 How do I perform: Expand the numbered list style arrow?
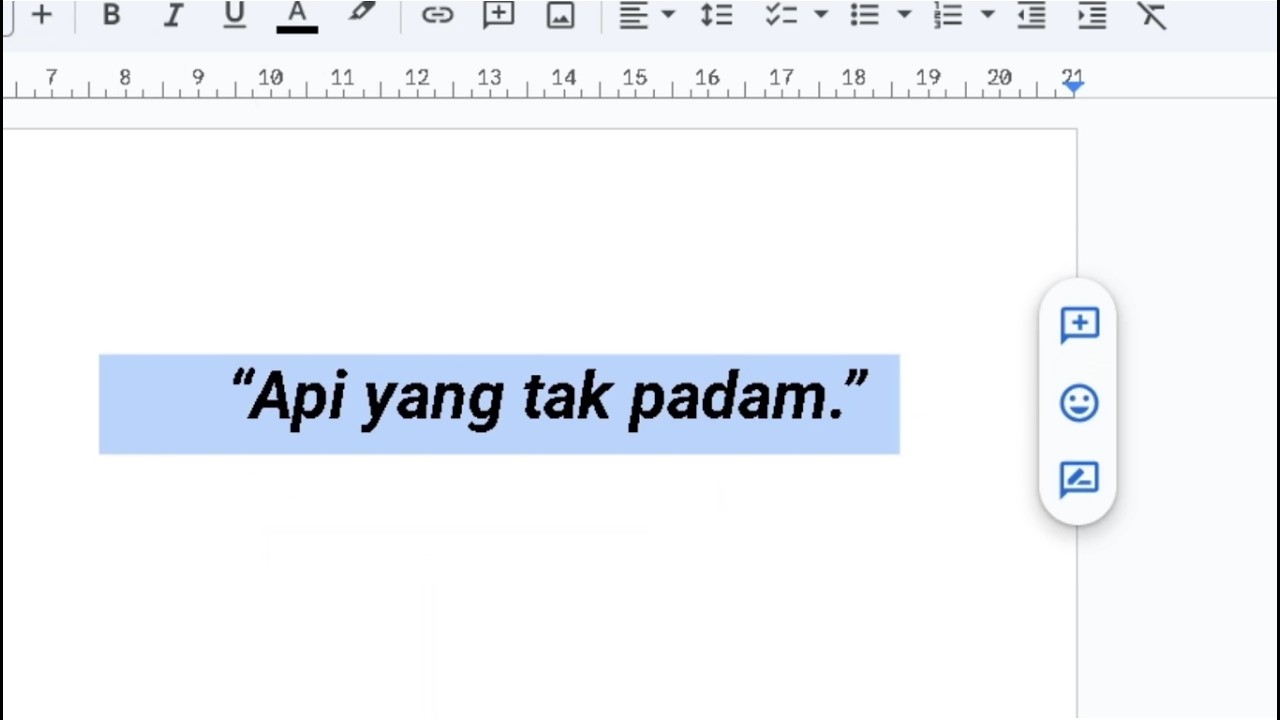[987, 15]
